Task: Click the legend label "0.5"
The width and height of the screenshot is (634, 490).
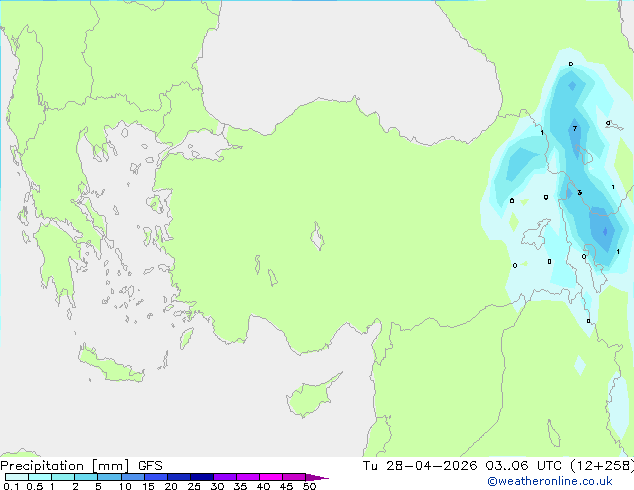Action: point(35,486)
